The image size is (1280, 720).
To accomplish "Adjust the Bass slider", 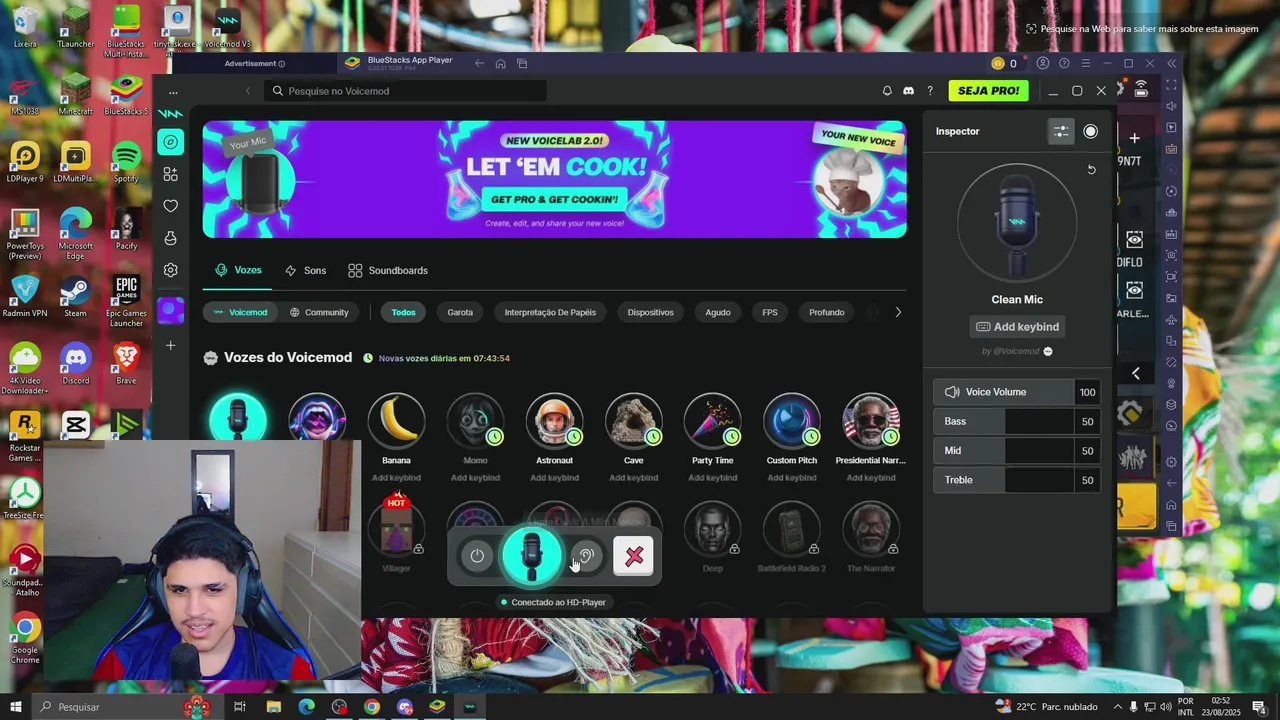I will 1017,421.
